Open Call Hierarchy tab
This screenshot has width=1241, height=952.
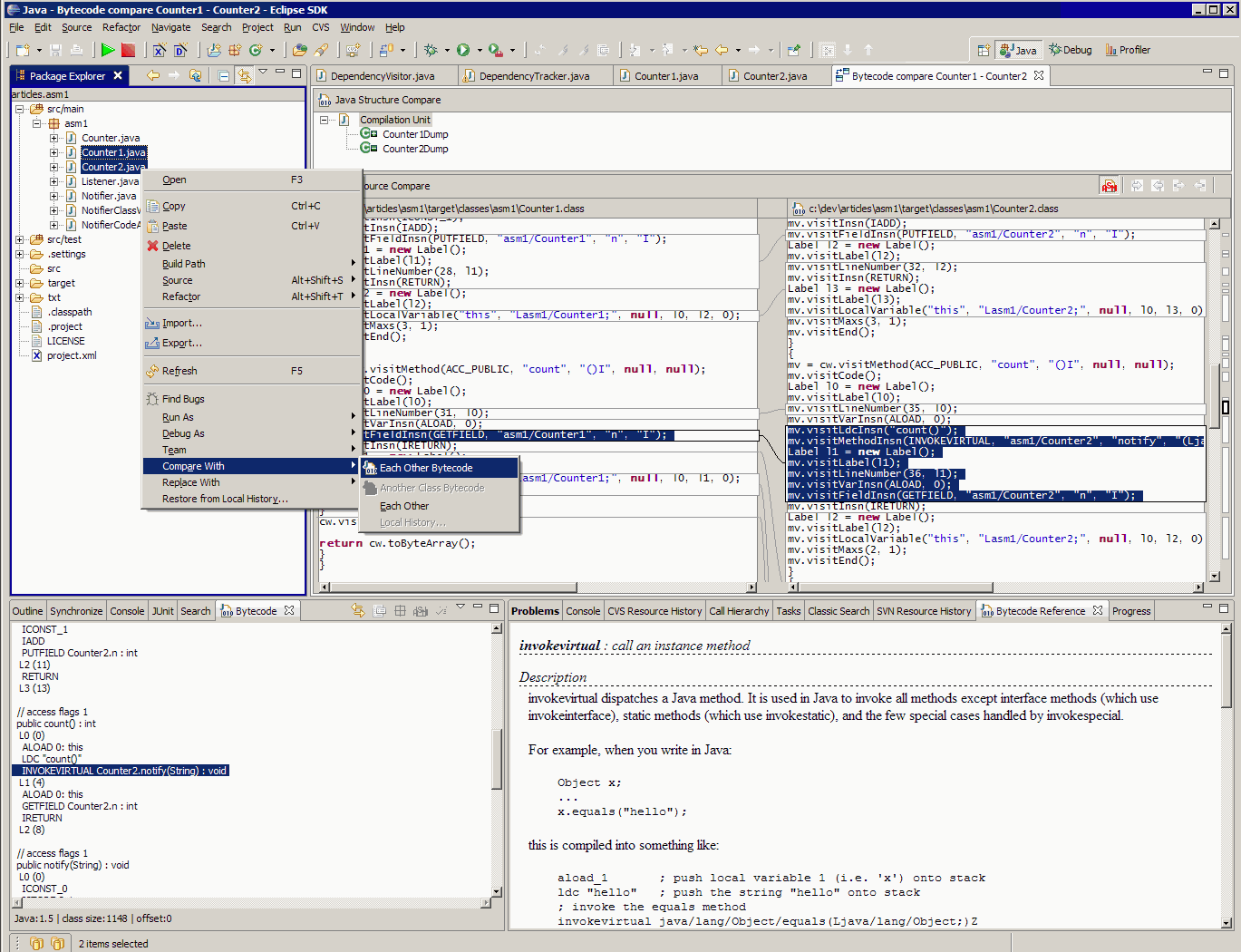739,611
